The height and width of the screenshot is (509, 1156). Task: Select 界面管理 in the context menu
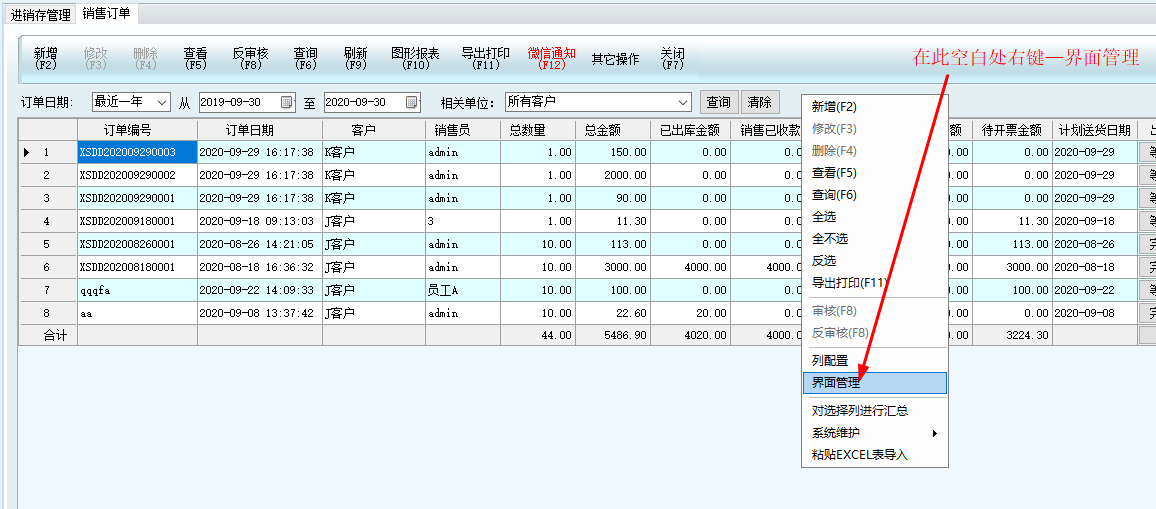(x=836, y=382)
